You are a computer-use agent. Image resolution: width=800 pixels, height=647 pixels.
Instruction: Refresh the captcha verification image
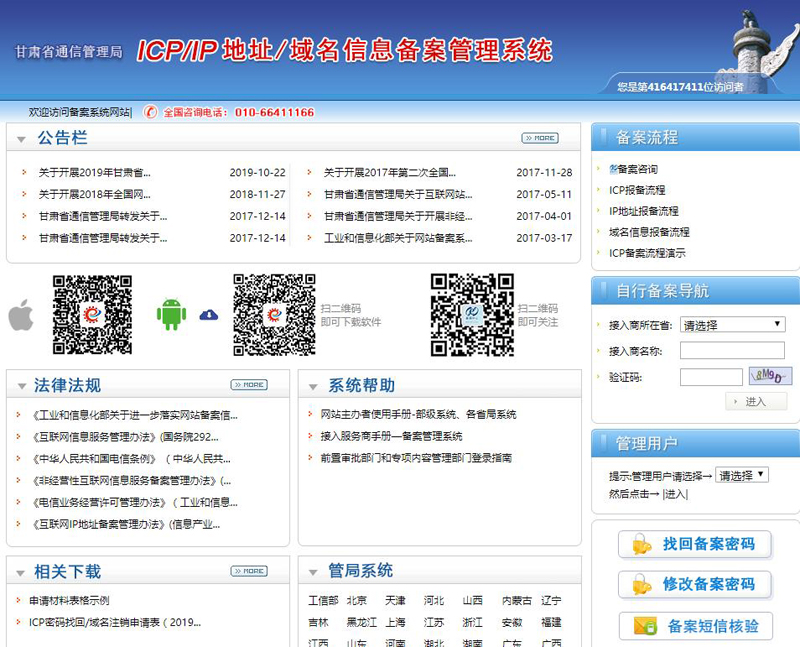(x=770, y=376)
